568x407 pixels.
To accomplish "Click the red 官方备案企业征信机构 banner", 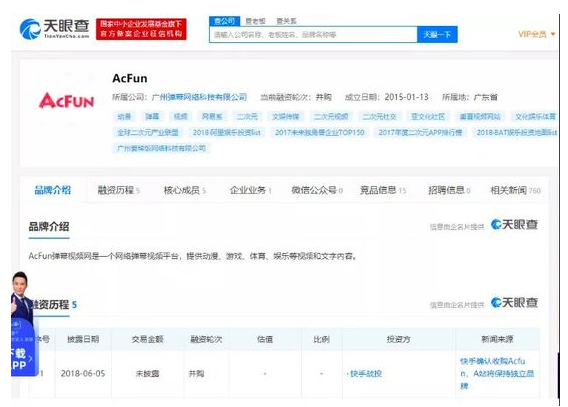I will click(141, 29).
